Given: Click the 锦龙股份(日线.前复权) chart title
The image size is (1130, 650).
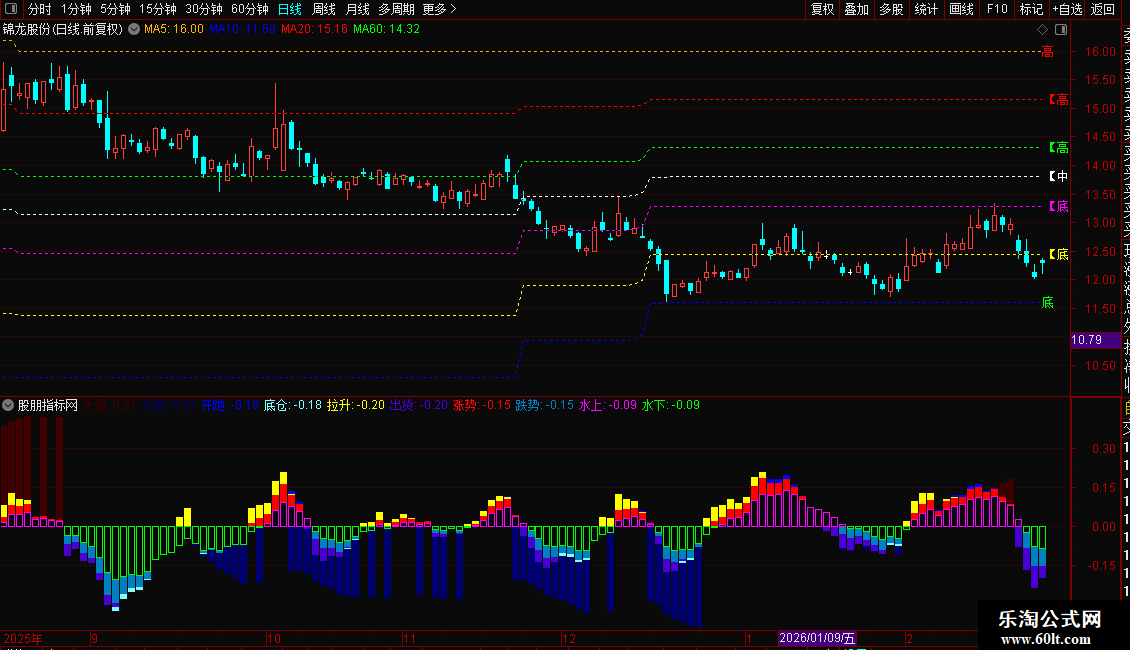Looking at the screenshot, I should tap(63, 30).
